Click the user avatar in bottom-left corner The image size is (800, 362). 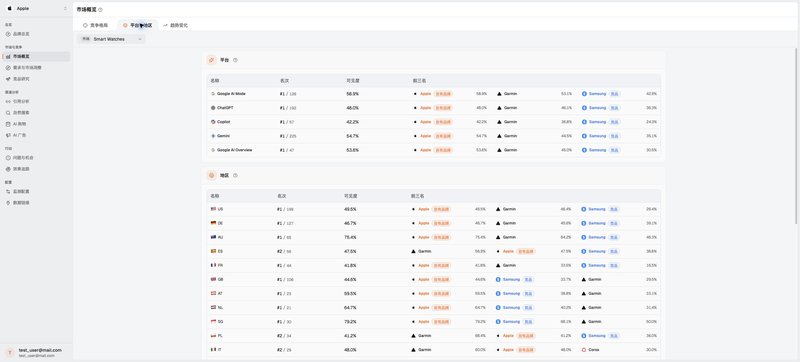10,352
